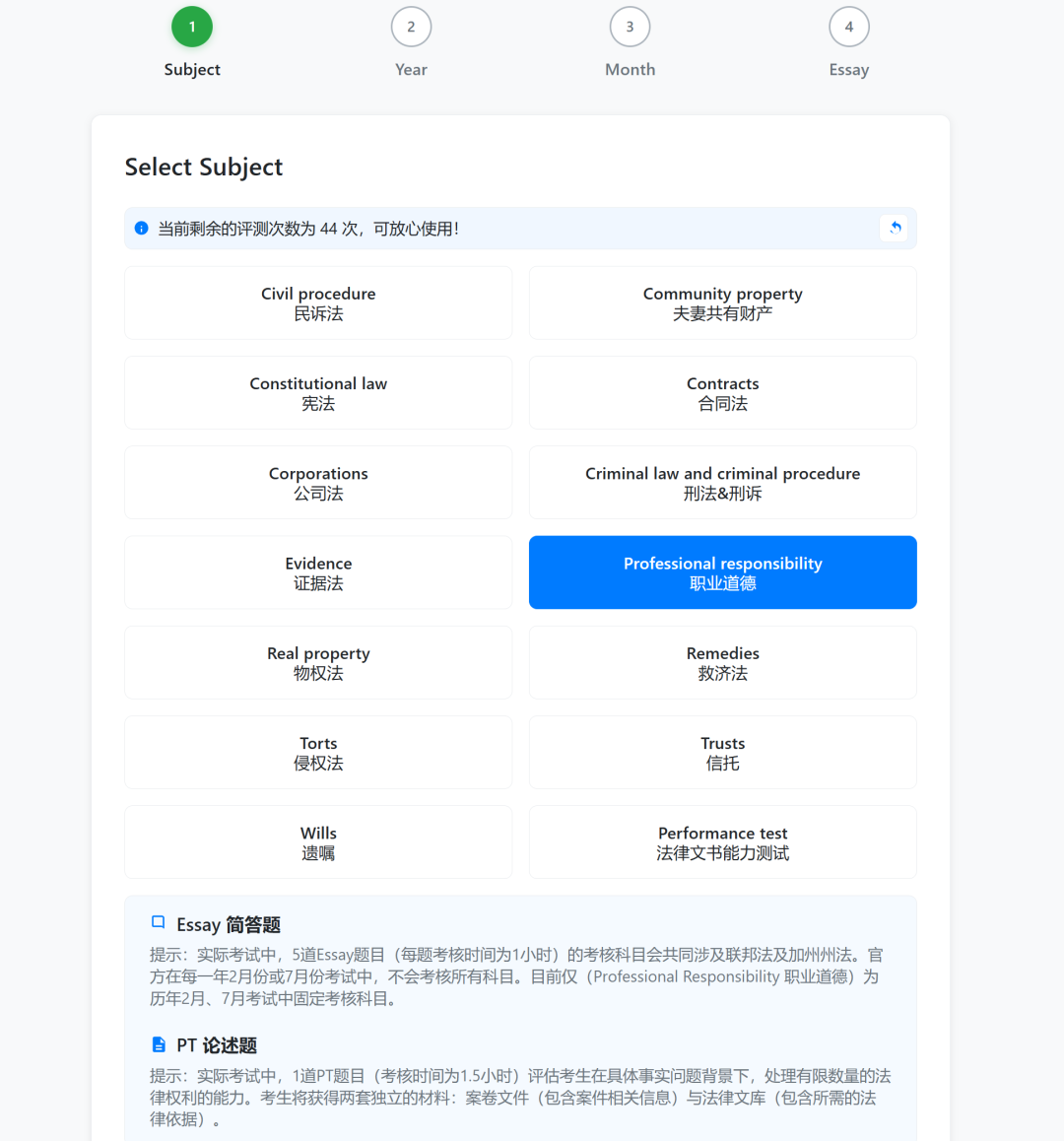Click the Essay section chat bubble icon
This screenshot has width=1064, height=1141.
click(158, 922)
